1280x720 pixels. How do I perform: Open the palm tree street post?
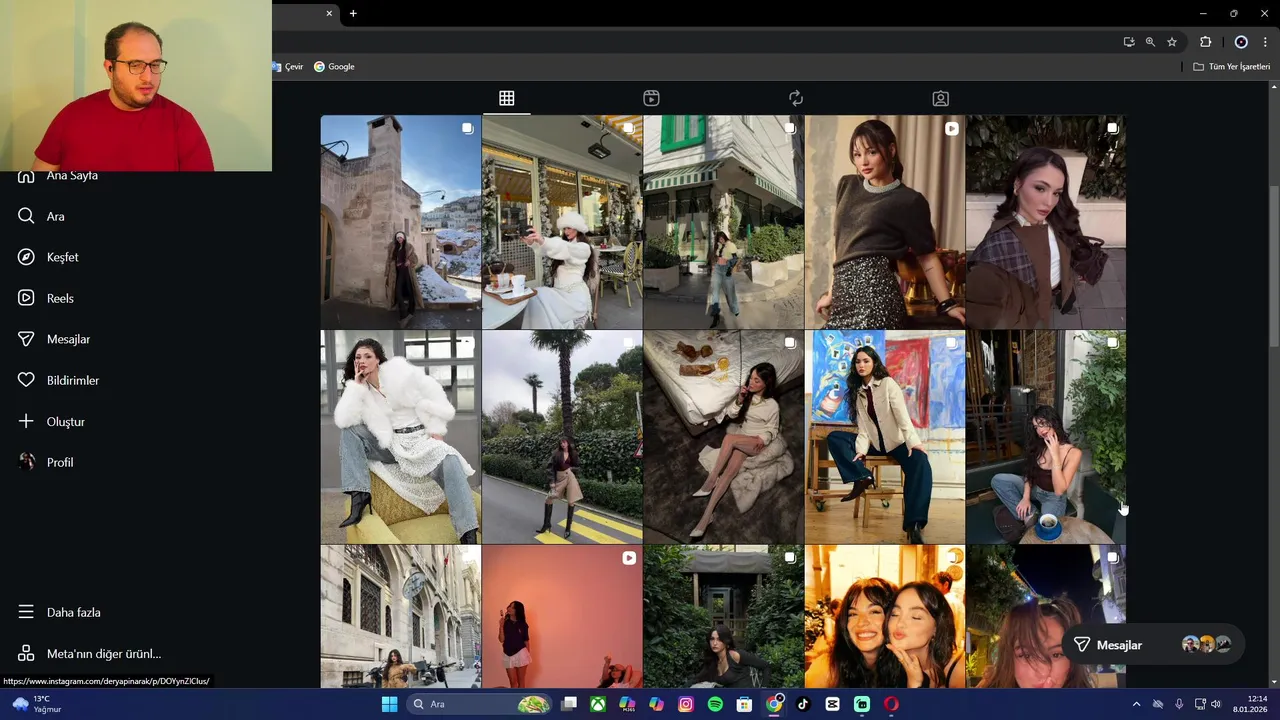coord(561,437)
